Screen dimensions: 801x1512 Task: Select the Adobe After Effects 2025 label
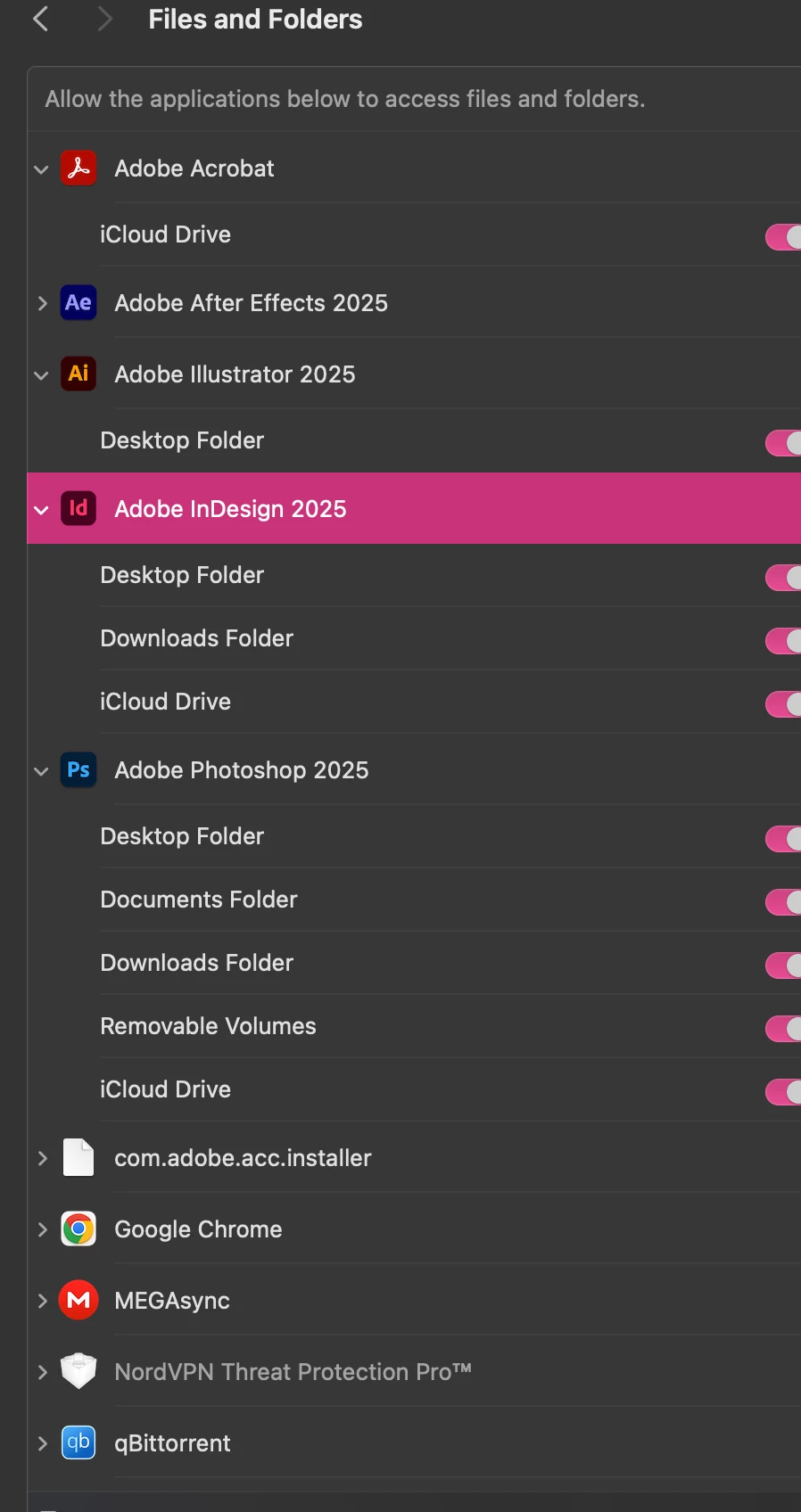[252, 303]
